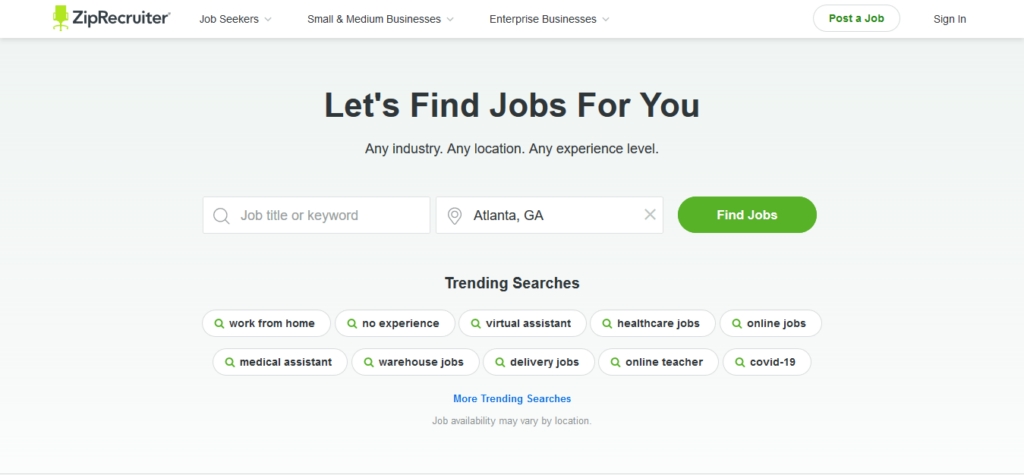
Task: Click search icon on 'work from home' chip
Action: pos(219,323)
